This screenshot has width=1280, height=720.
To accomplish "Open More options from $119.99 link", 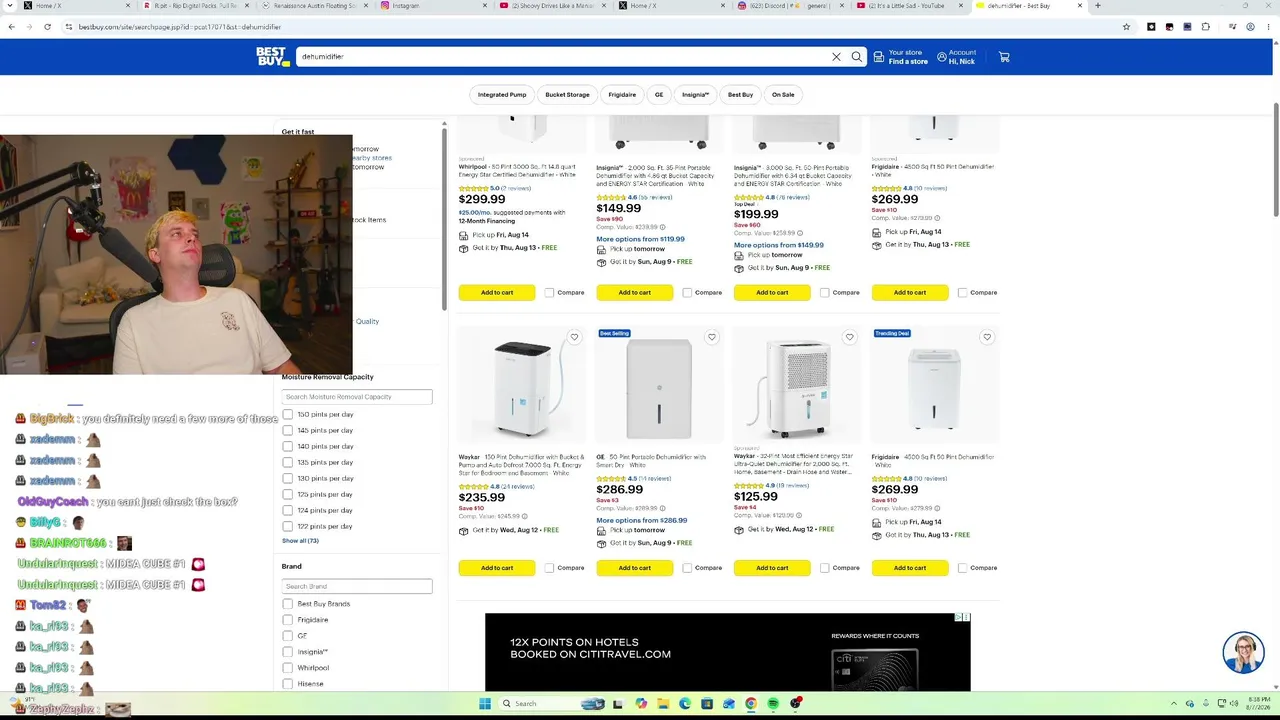I will click(x=640, y=239).
